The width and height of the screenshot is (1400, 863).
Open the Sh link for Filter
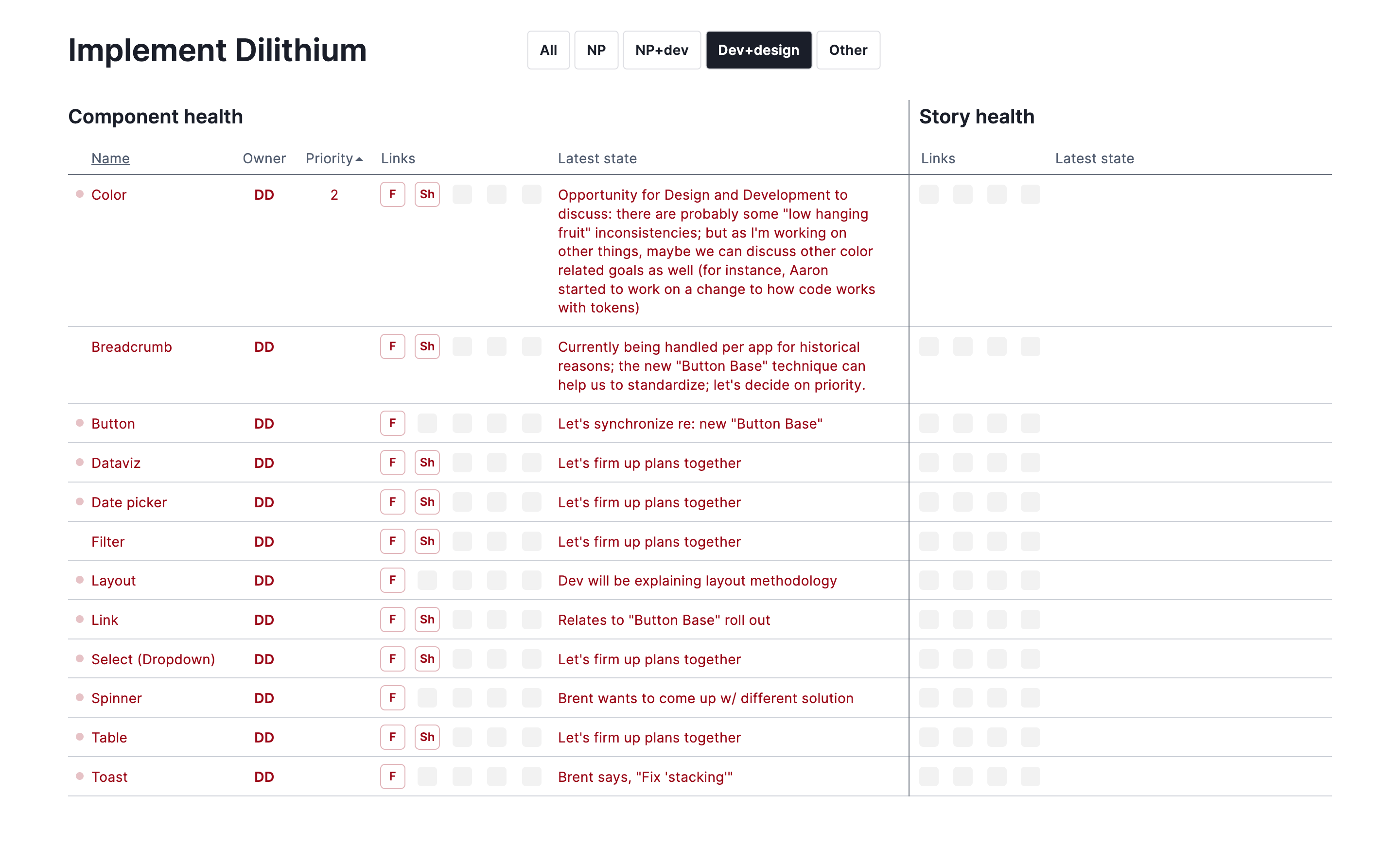[427, 542]
